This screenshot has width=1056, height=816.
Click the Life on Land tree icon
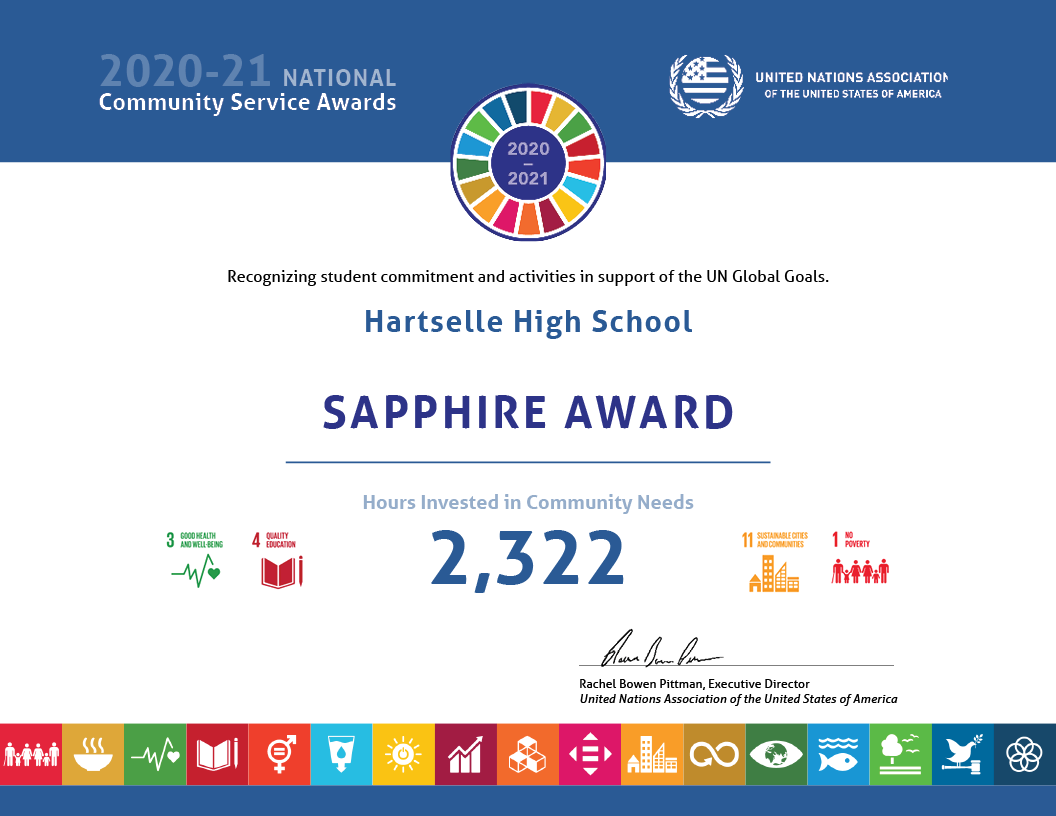tap(900, 754)
